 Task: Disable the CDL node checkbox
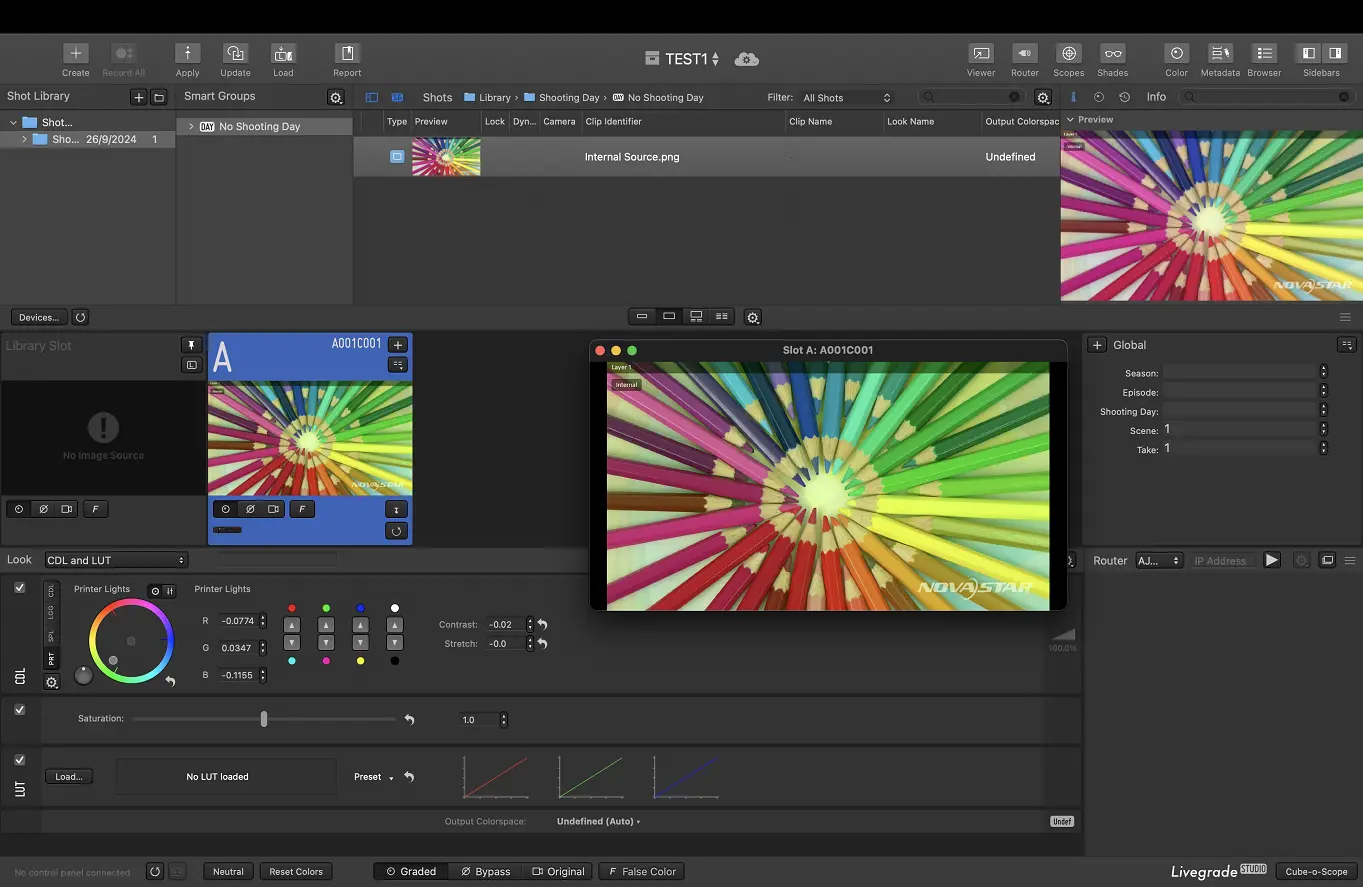point(20,588)
